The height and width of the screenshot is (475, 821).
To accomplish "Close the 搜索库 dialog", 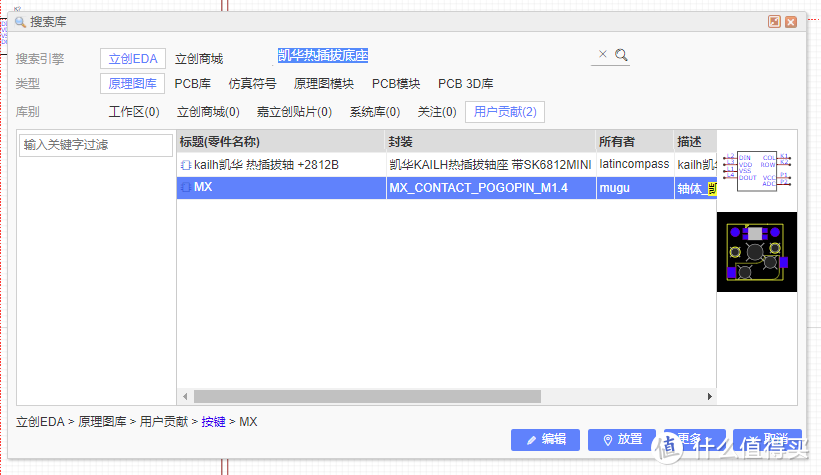I will coord(791,21).
